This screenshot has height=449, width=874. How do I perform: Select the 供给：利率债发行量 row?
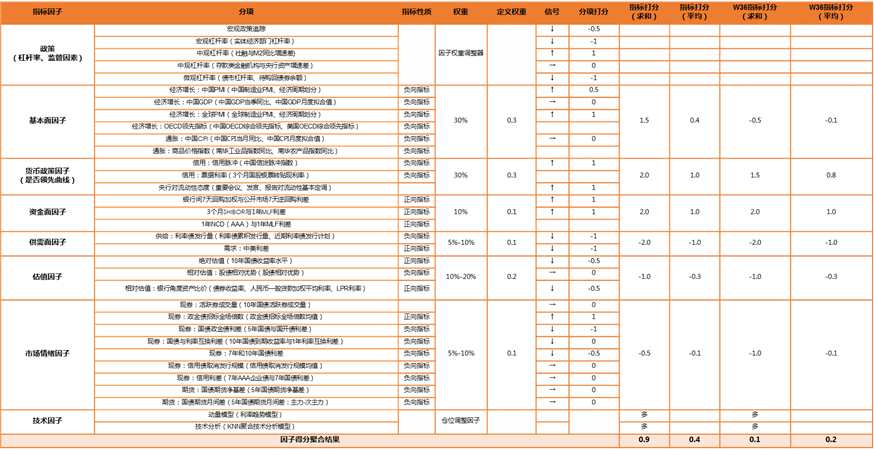246,237
